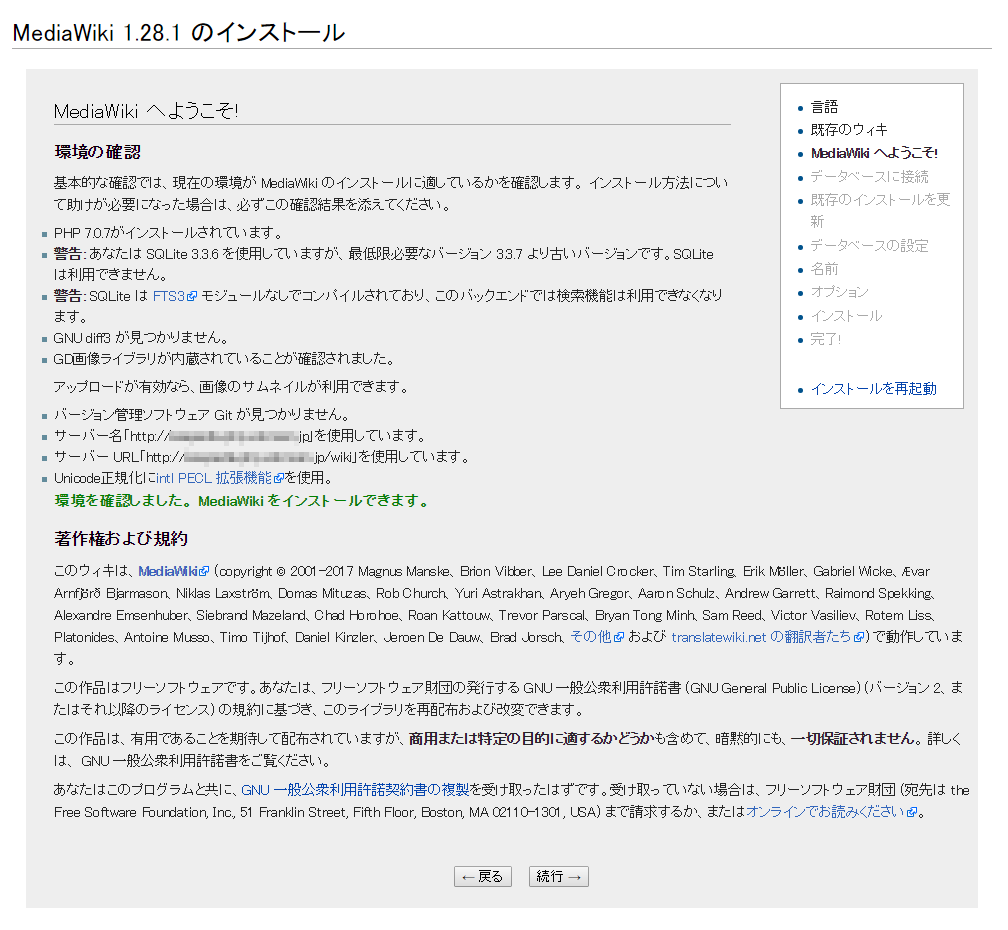The image size is (1008, 930).
Task: Click the page title MediaWiki 1.28.1 のインストール
Action: pyautogui.click(x=179, y=33)
